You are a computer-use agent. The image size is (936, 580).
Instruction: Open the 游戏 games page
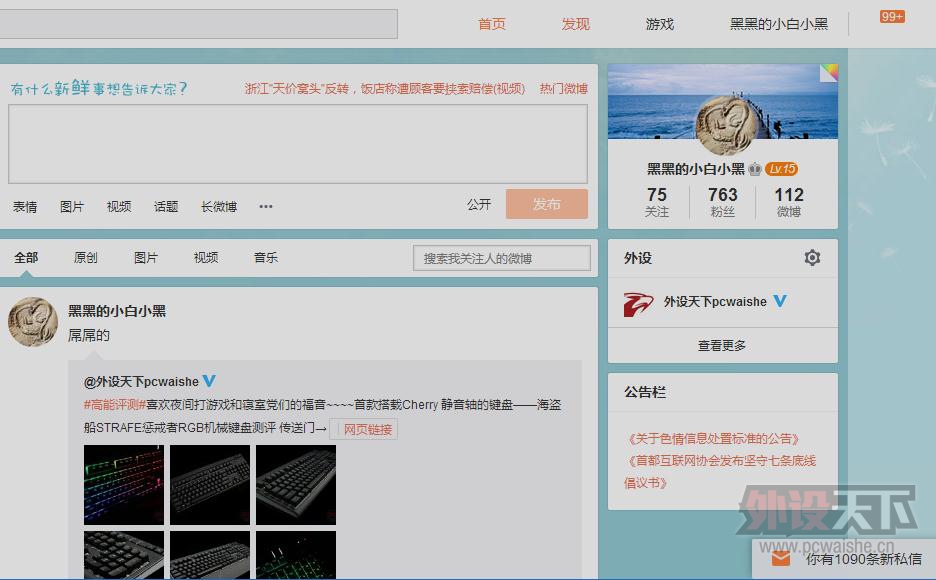pyautogui.click(x=660, y=24)
